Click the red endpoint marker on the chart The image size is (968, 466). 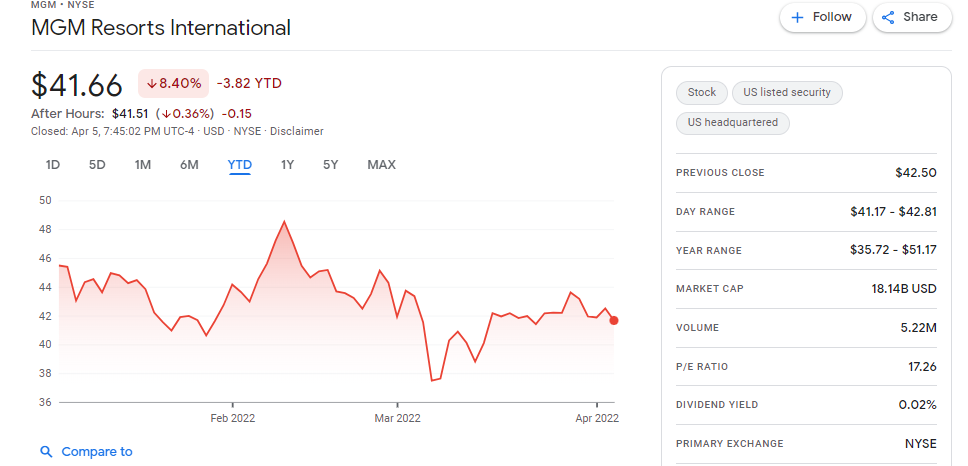[x=614, y=320]
